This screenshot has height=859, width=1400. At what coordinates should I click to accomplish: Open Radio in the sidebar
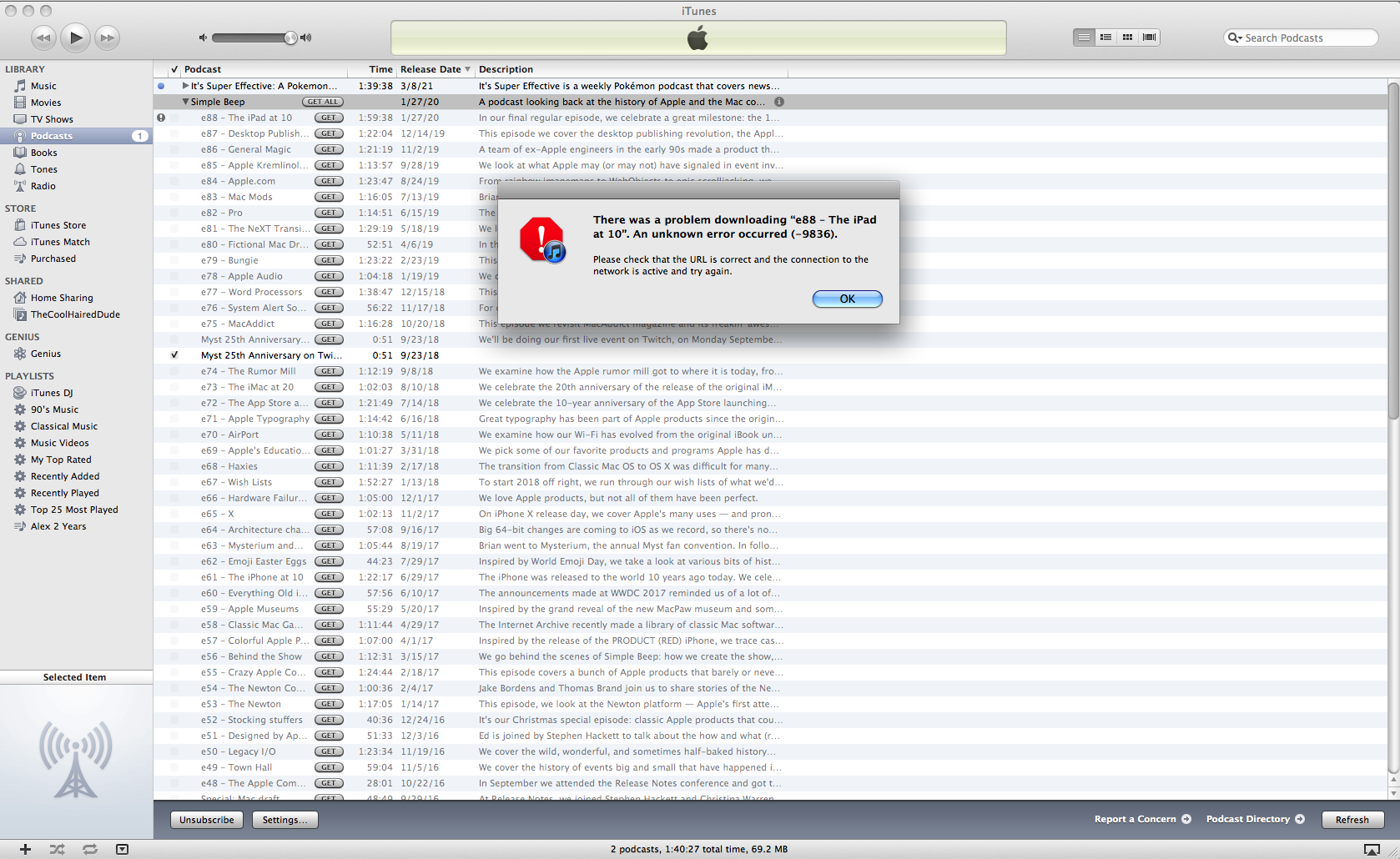pos(43,186)
